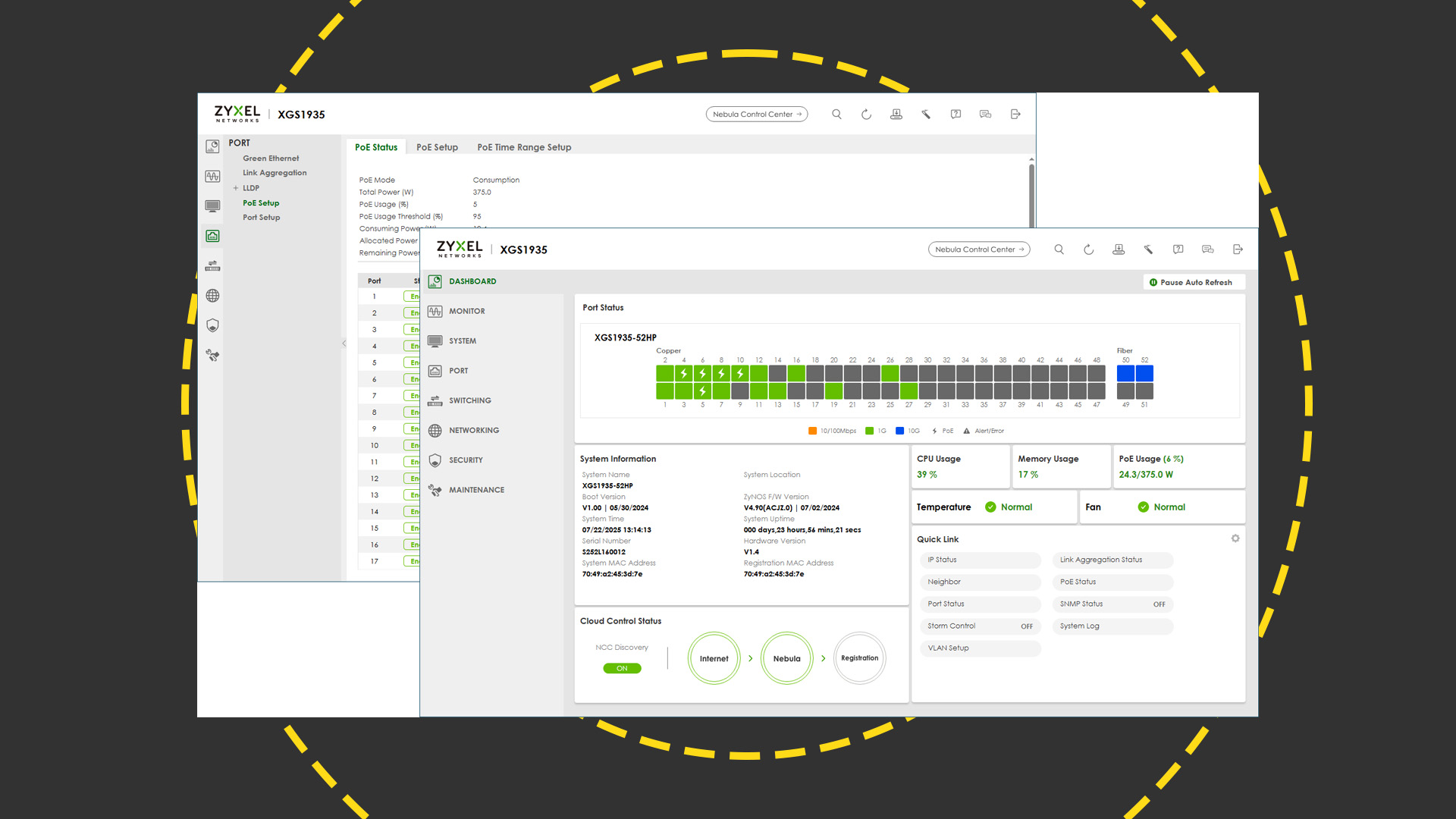Click the search magnifier icon in front window header
1456x819 pixels.
point(1059,249)
